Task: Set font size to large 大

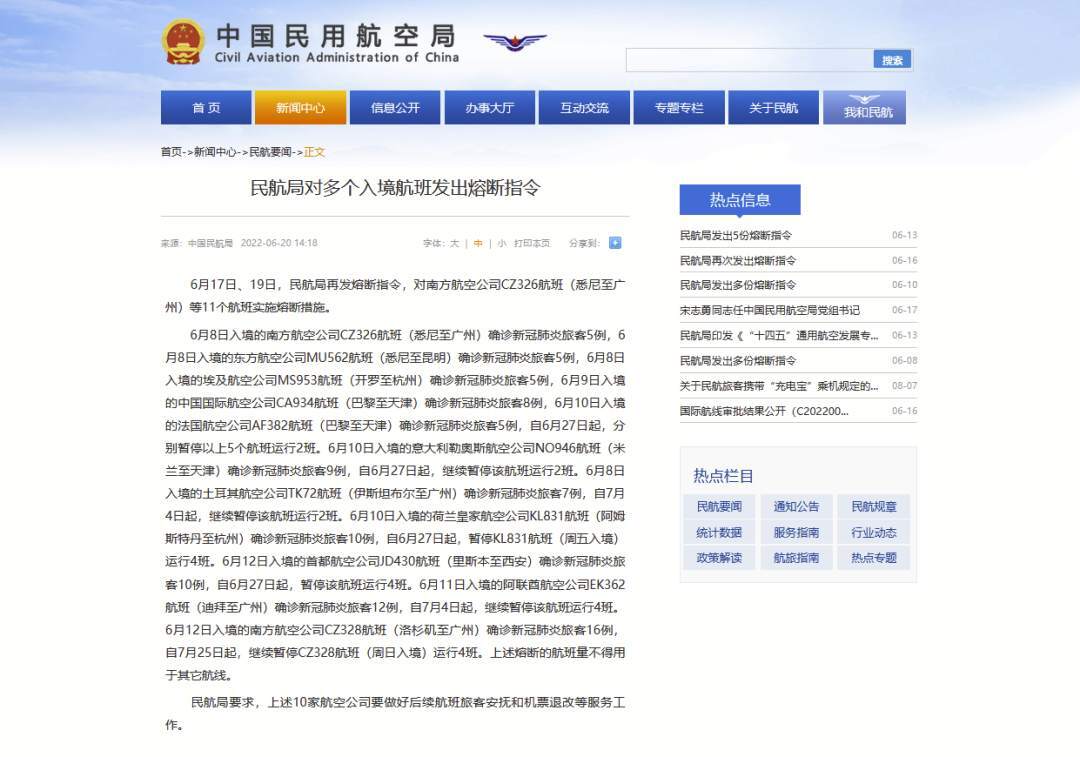Action: coord(455,243)
